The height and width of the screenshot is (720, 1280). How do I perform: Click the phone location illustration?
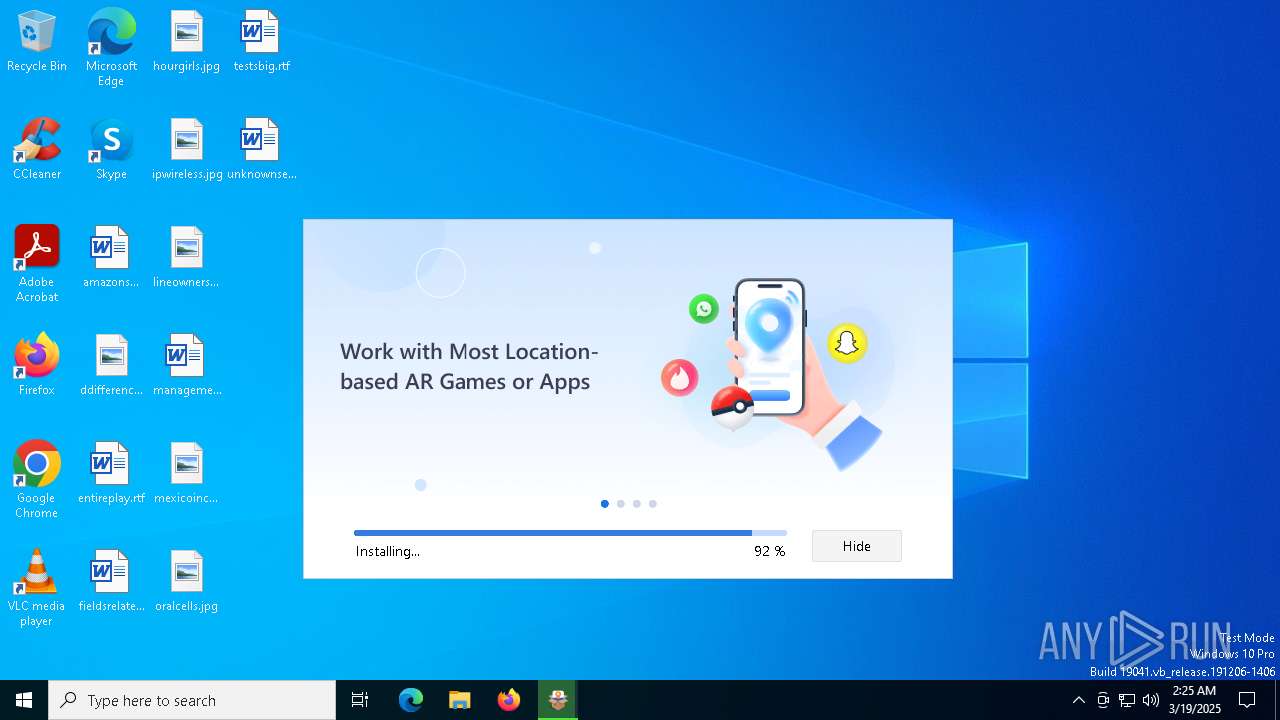769,346
